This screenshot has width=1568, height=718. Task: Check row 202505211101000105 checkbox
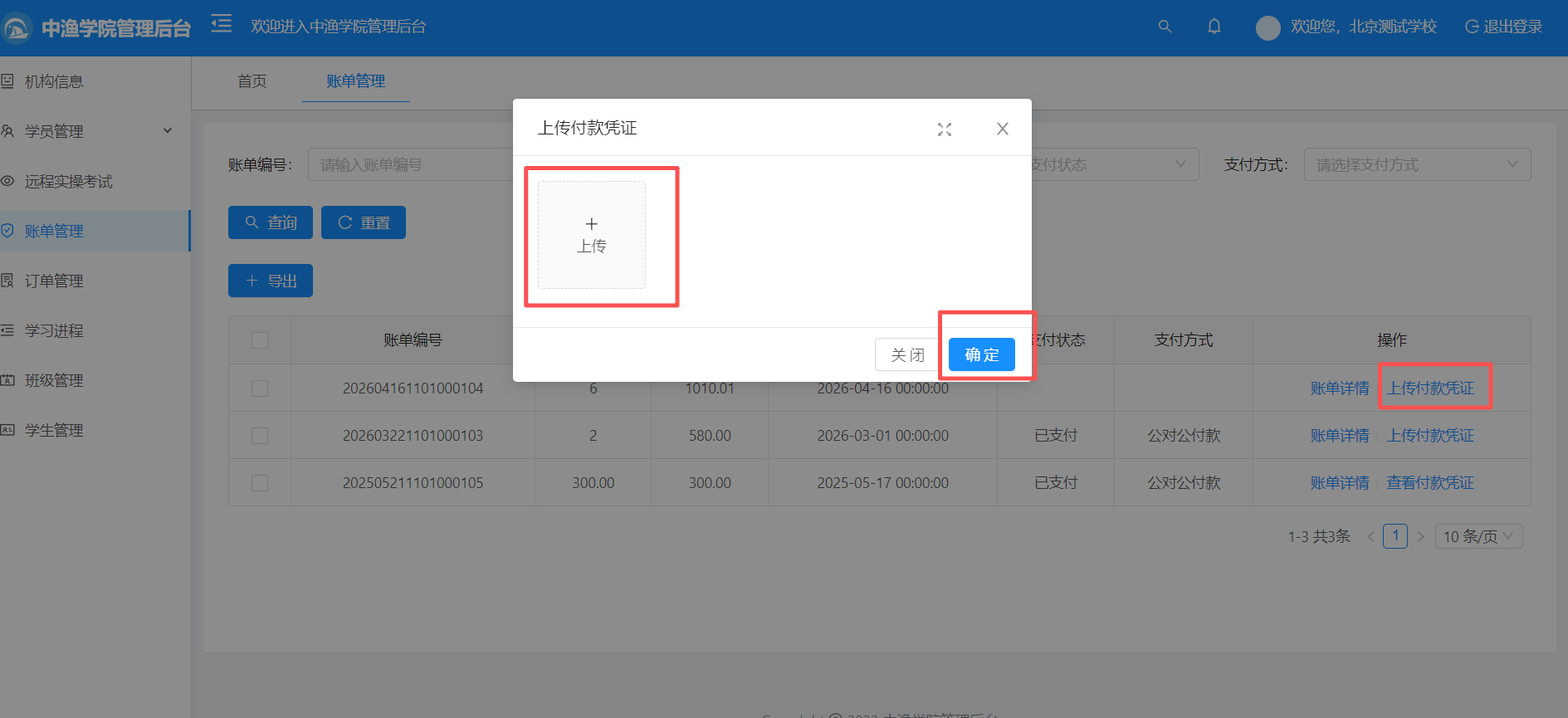(x=260, y=483)
